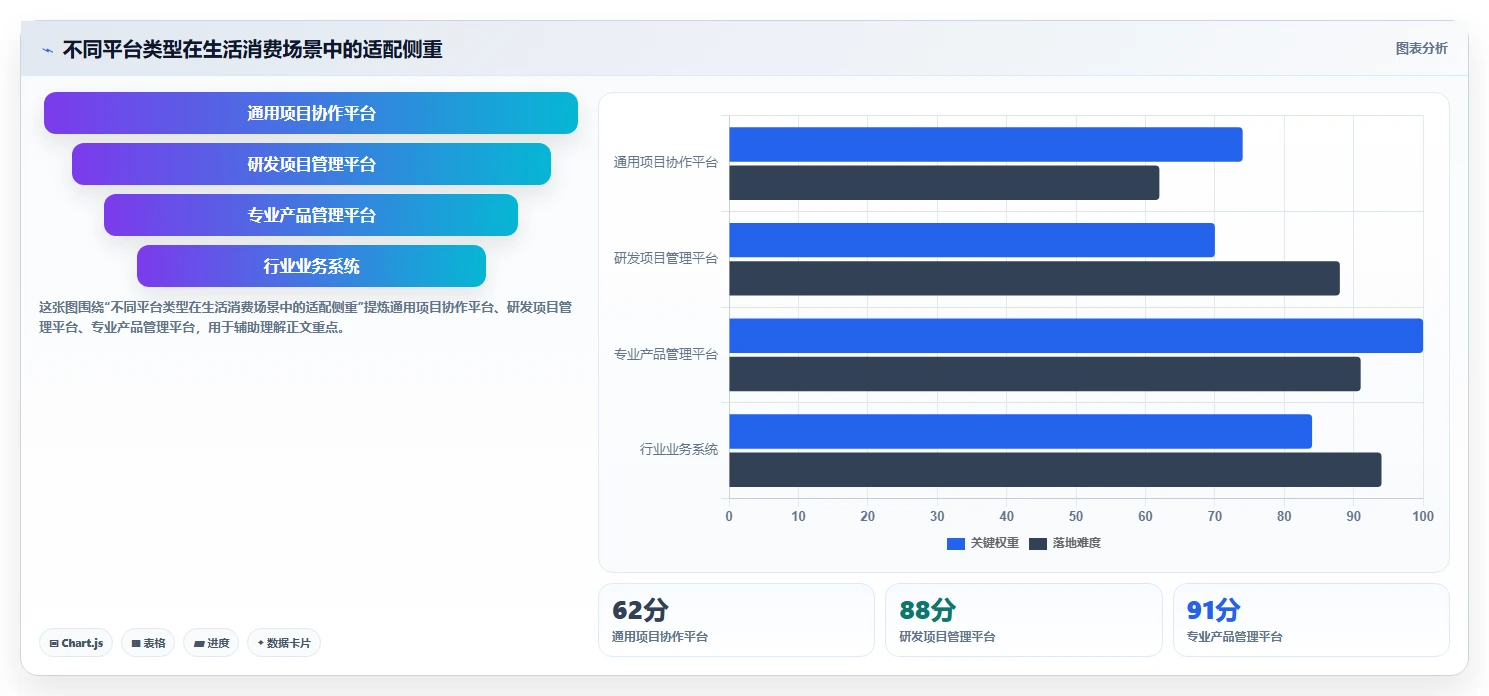Click the x-axis tick labeled 0

point(729,516)
